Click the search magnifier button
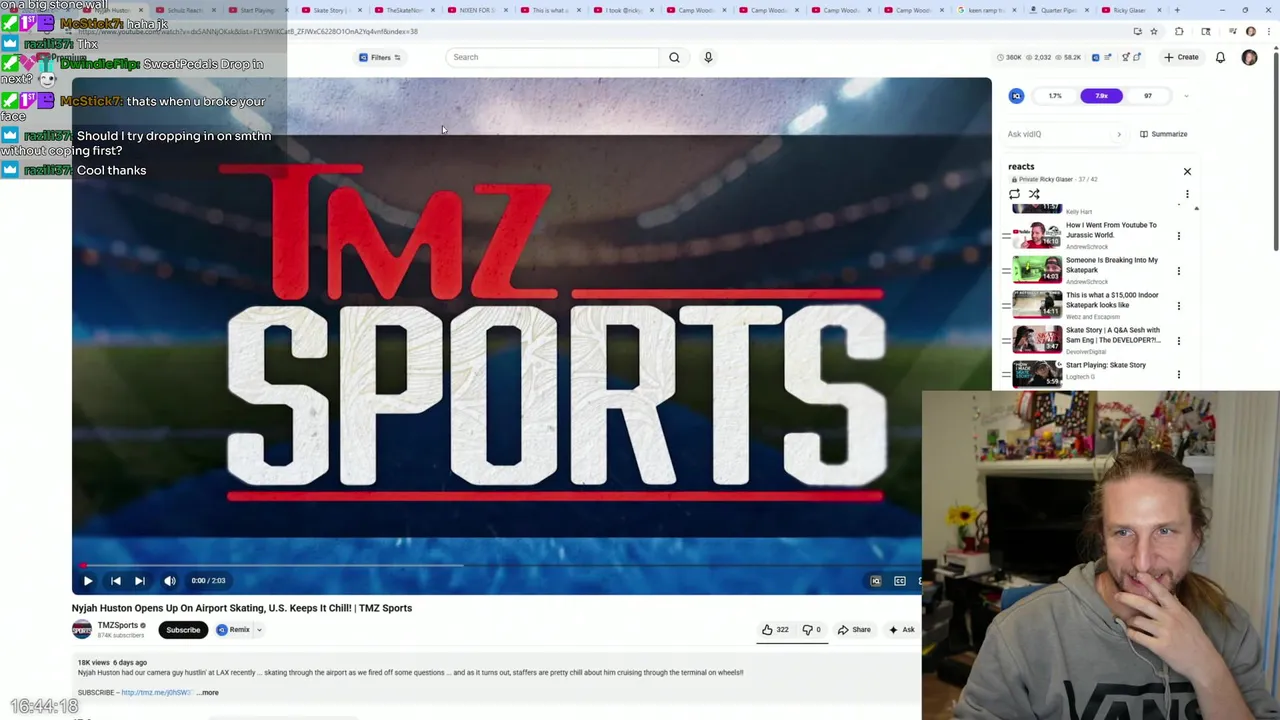Screen dimensions: 1280x720 click(674, 57)
